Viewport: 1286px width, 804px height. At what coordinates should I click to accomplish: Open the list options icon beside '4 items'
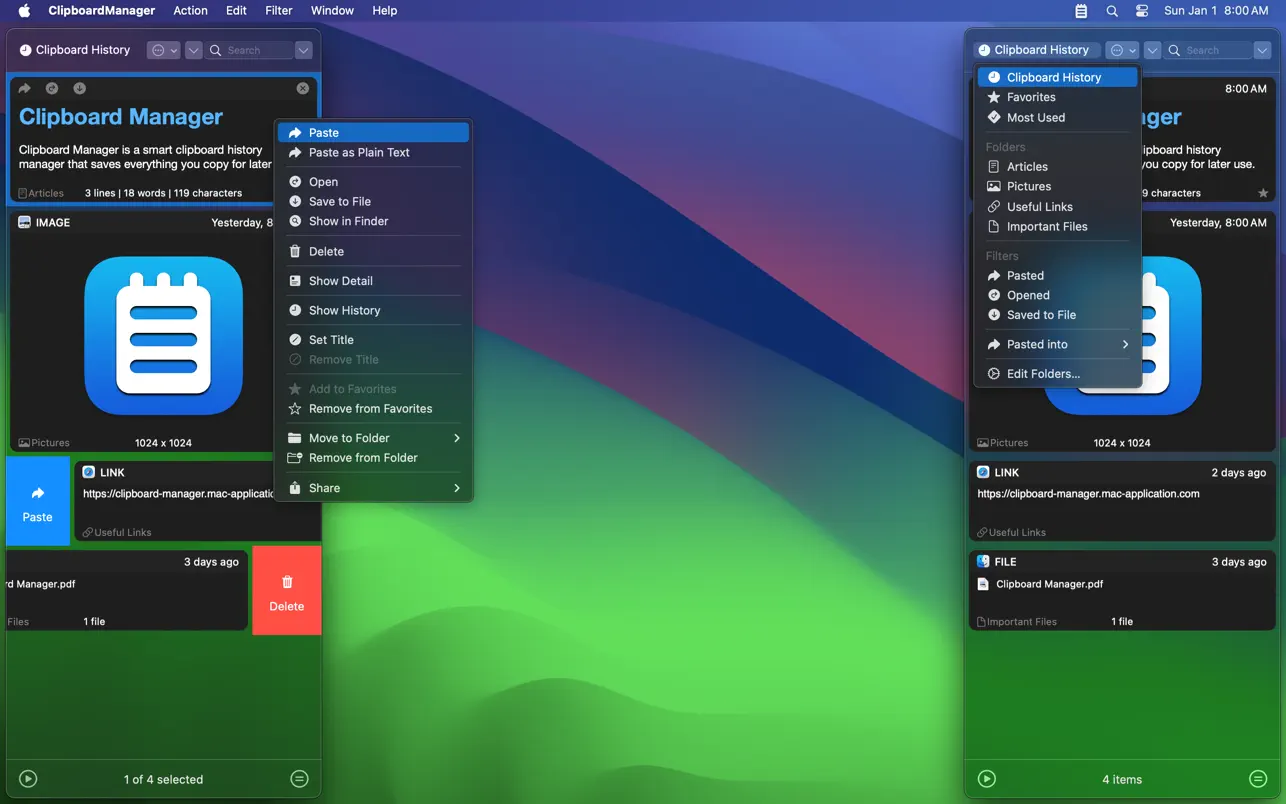[1258, 779]
